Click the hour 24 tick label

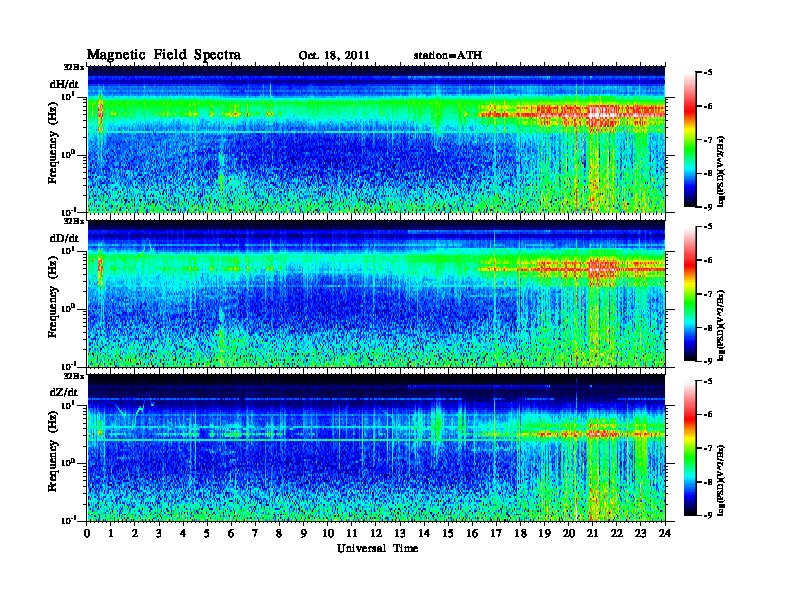tap(665, 533)
